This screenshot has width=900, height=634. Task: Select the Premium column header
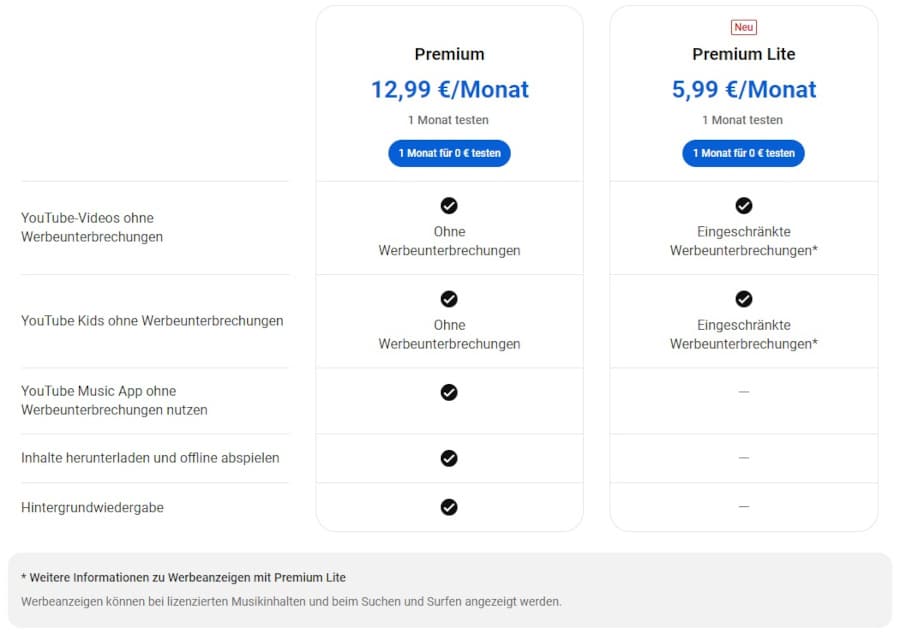pyautogui.click(x=449, y=54)
